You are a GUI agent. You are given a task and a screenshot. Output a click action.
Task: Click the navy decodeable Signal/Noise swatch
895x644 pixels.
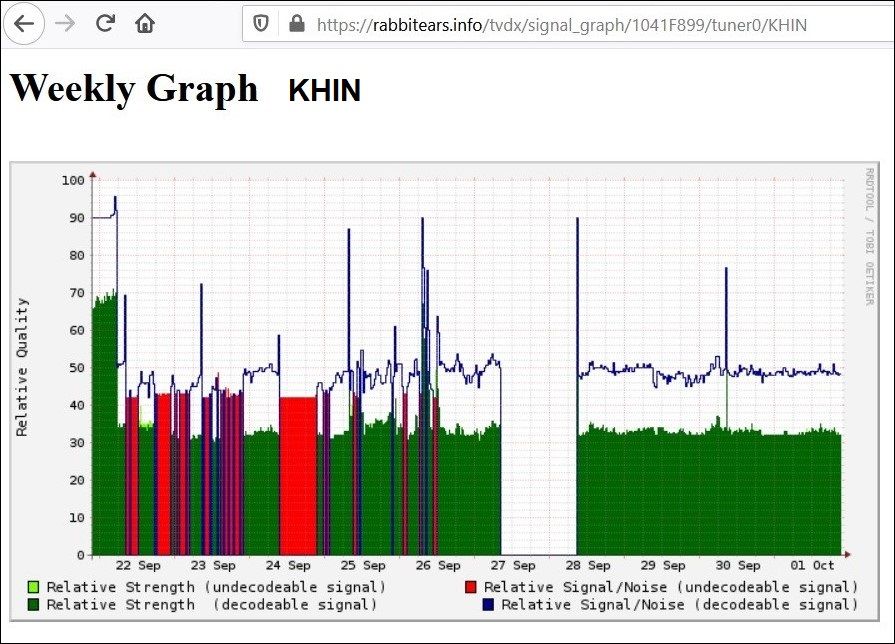click(x=488, y=605)
